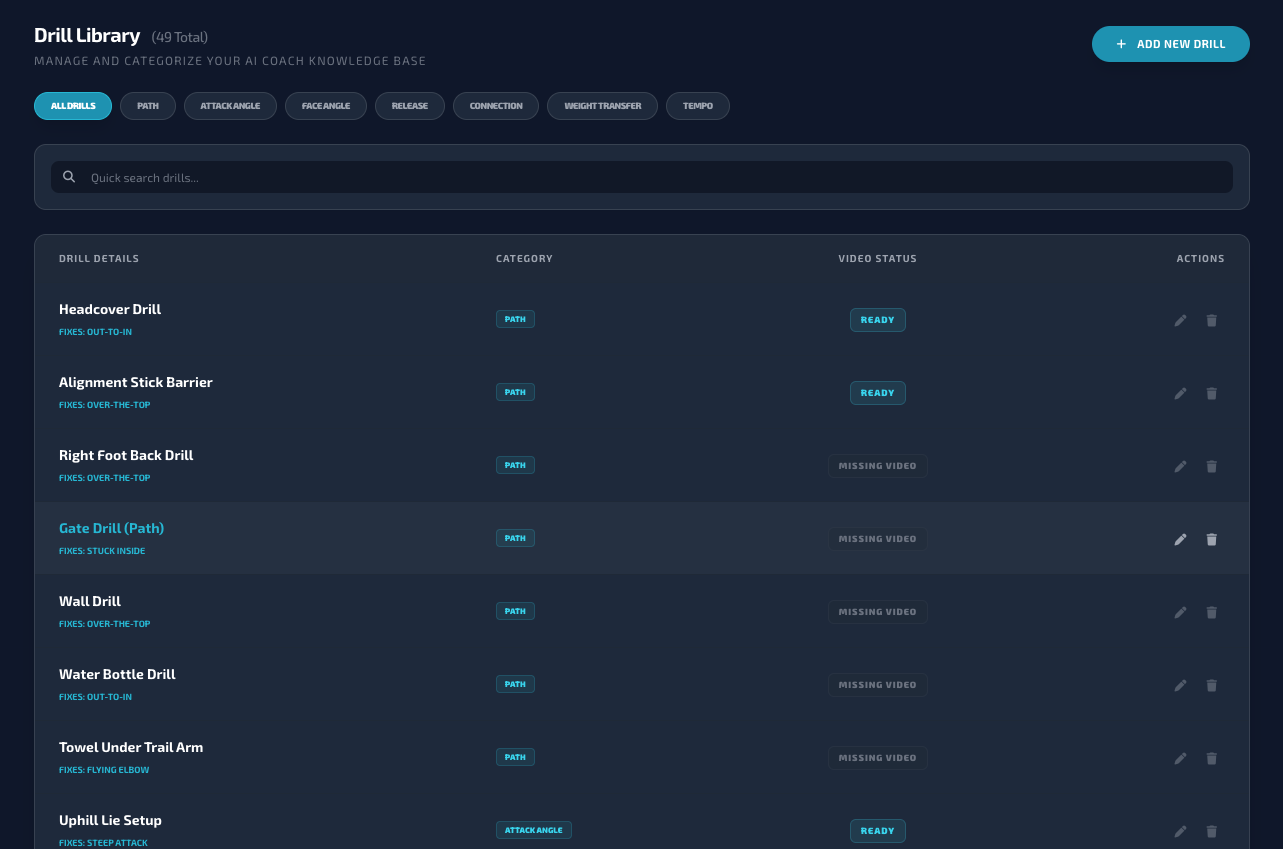The width and height of the screenshot is (1283, 849).
Task: Delete the Water Bottle Drill
Action: click(1212, 685)
